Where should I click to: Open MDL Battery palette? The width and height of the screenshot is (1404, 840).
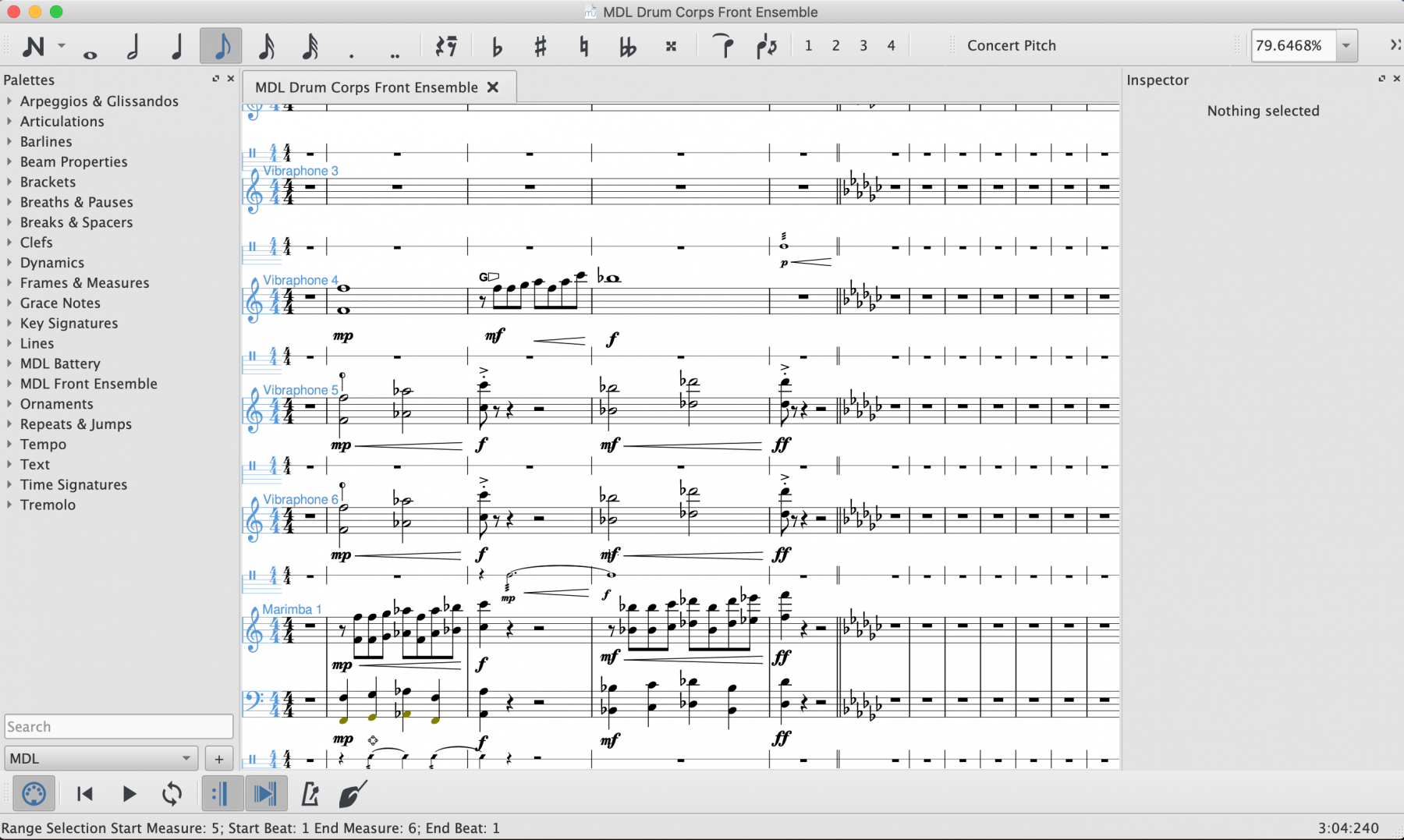(x=60, y=363)
